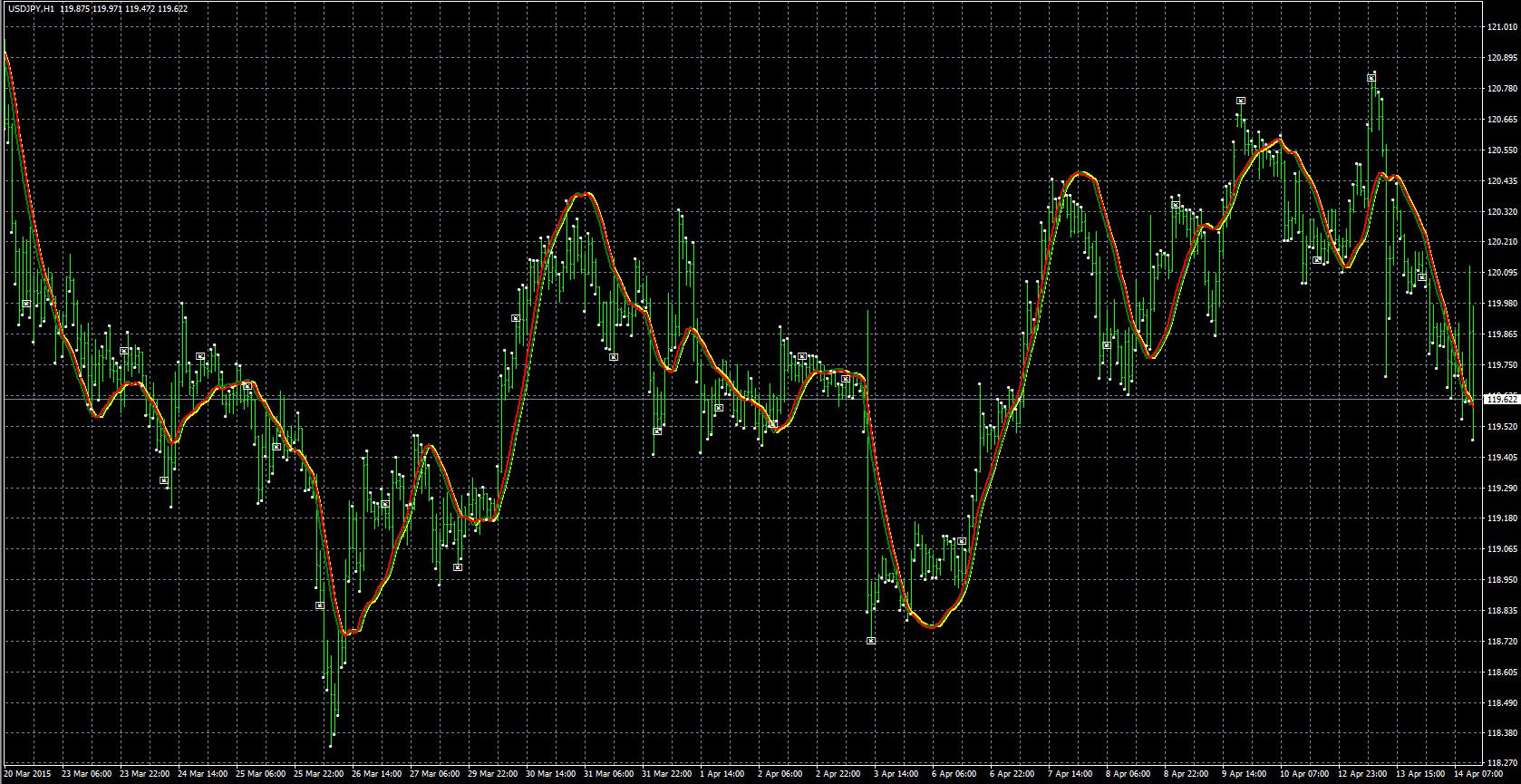Click the highlighted current price label 119.622
1521x784 pixels.
[x=1503, y=399]
